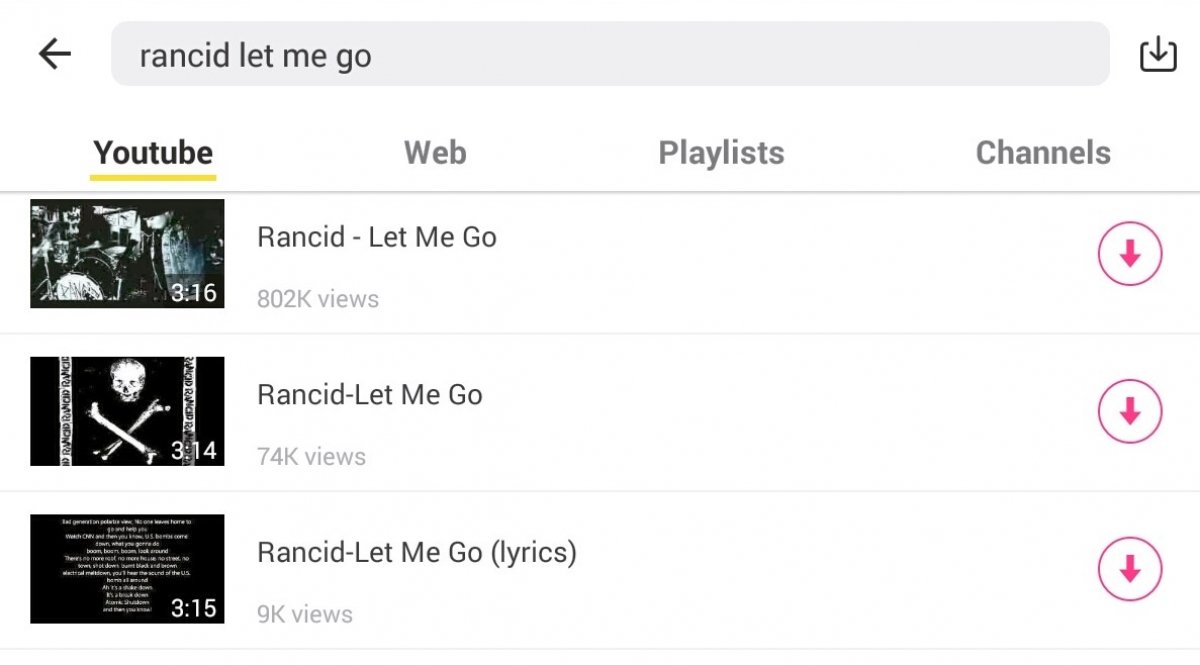Open the Playlists tab
1200x665 pixels.
pyautogui.click(x=721, y=153)
